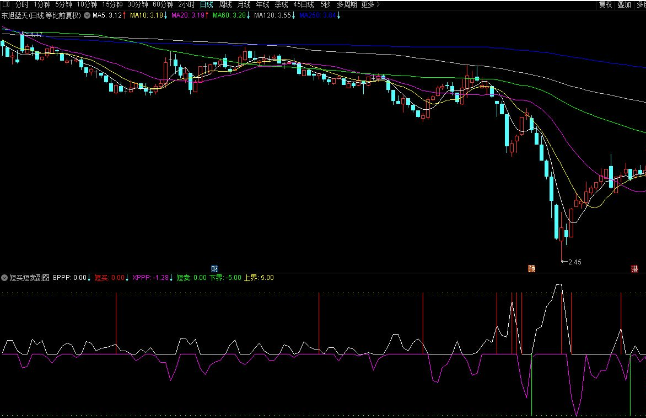The image size is (646, 418).
Task: Click the red marker icon at chart right edge
Action: click(x=634, y=268)
